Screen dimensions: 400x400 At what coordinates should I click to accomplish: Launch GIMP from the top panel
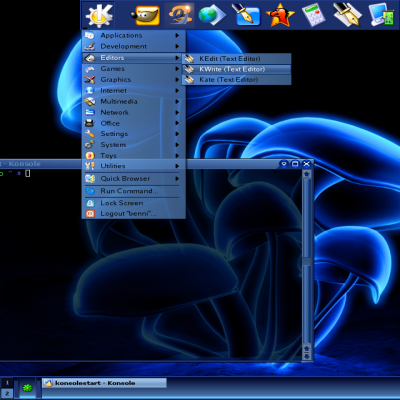[x=145, y=15]
